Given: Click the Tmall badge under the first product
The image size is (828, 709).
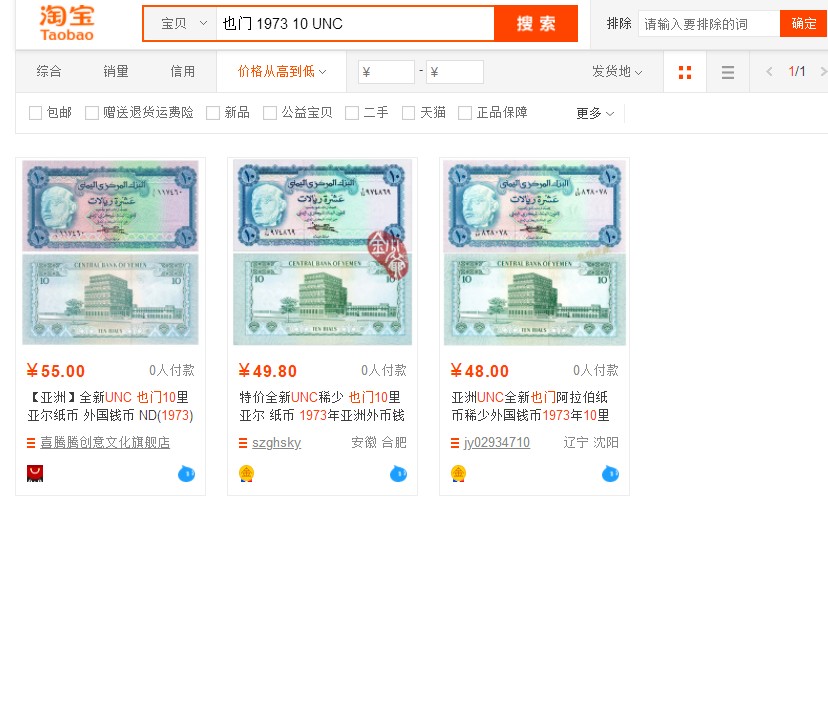Looking at the screenshot, I should [x=34, y=473].
